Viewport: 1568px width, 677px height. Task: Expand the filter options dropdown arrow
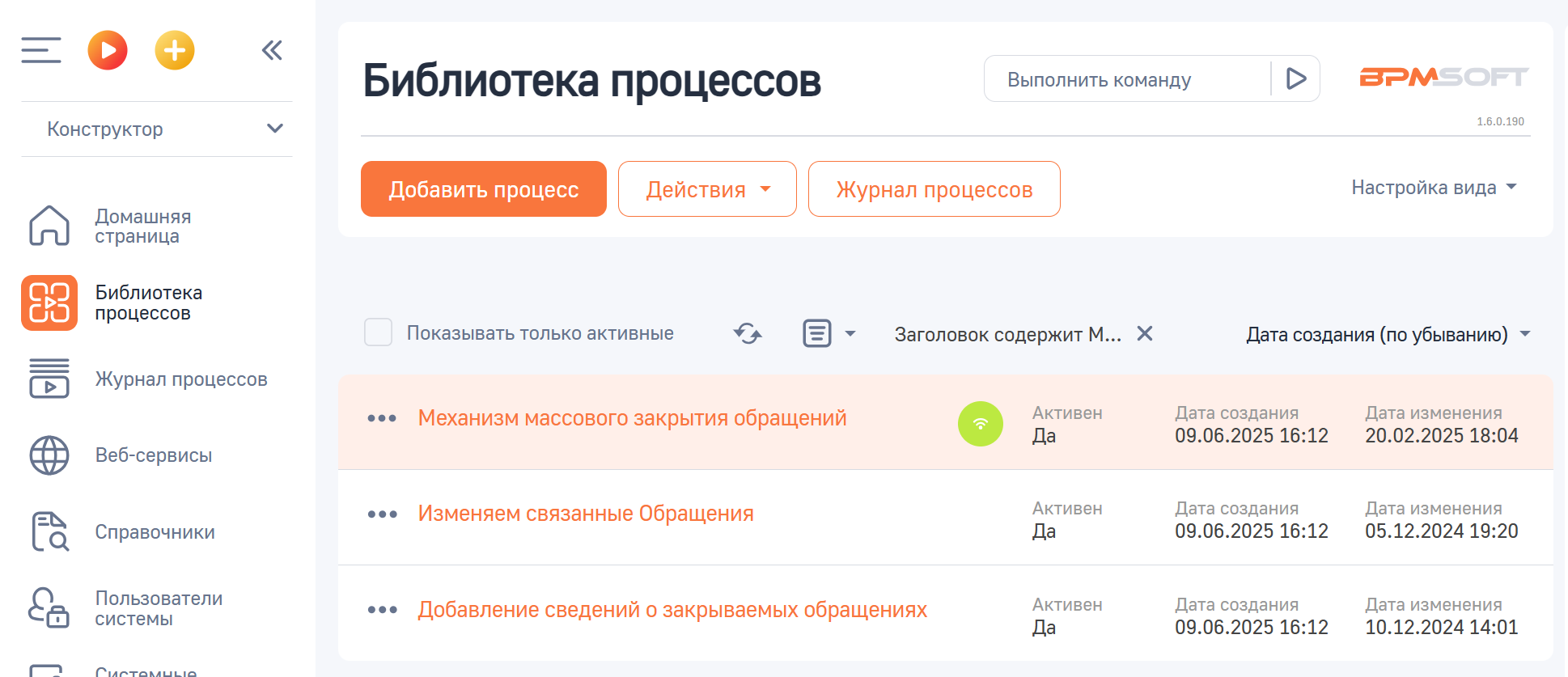(x=850, y=333)
